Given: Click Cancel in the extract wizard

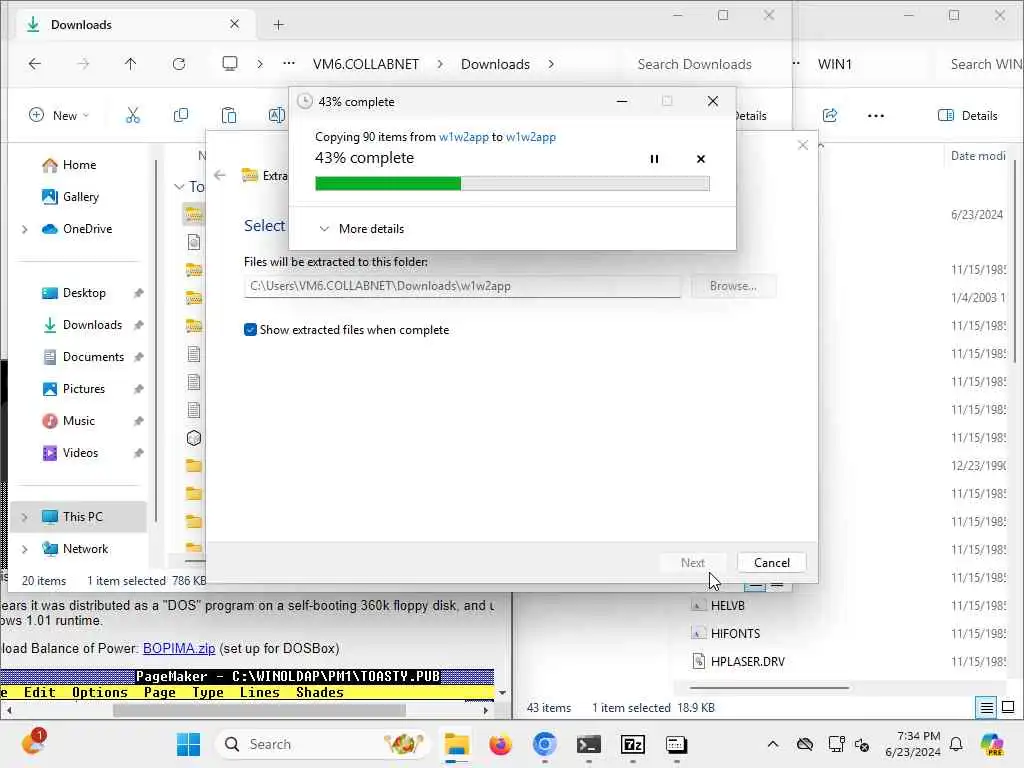Looking at the screenshot, I should click(x=771, y=562).
